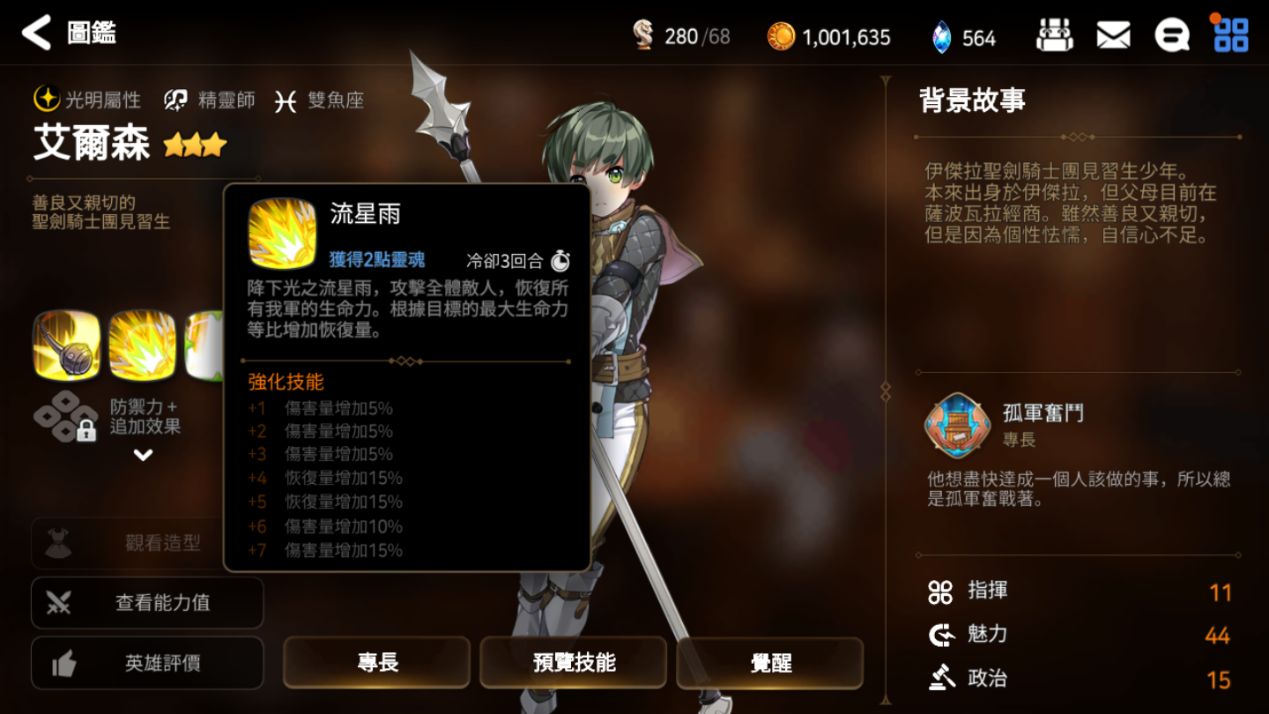
Task: Tap the 雙魚座 zodiac icon
Action: click(286, 100)
